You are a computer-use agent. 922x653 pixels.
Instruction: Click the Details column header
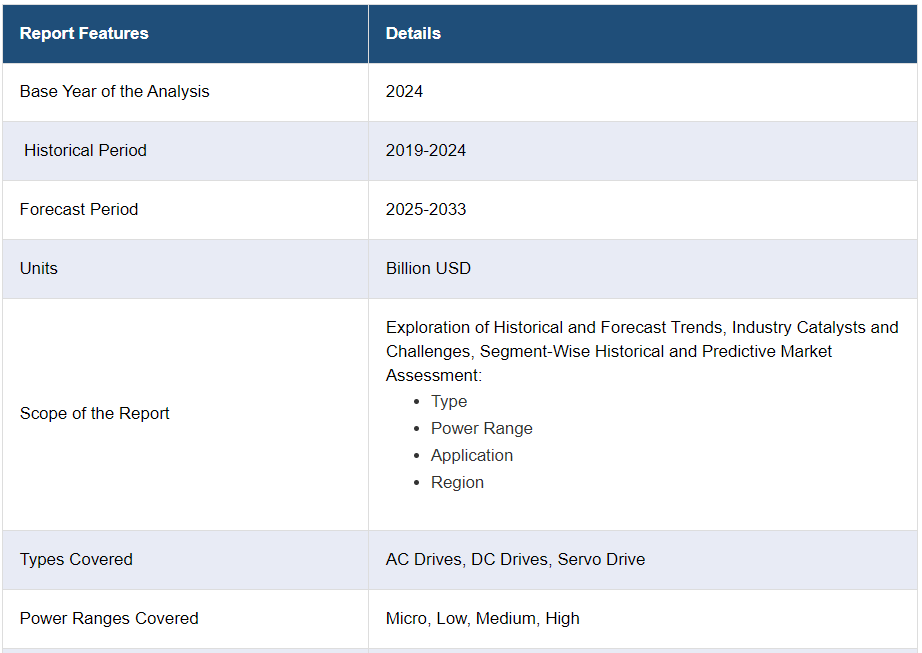pyautogui.click(x=413, y=33)
